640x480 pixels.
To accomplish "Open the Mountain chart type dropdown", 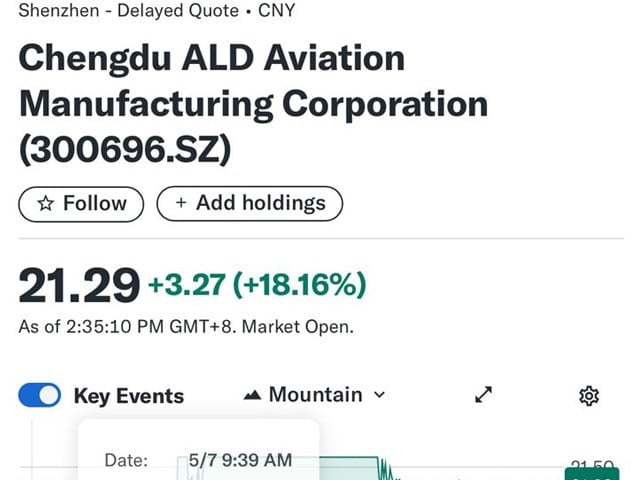I will (x=314, y=395).
